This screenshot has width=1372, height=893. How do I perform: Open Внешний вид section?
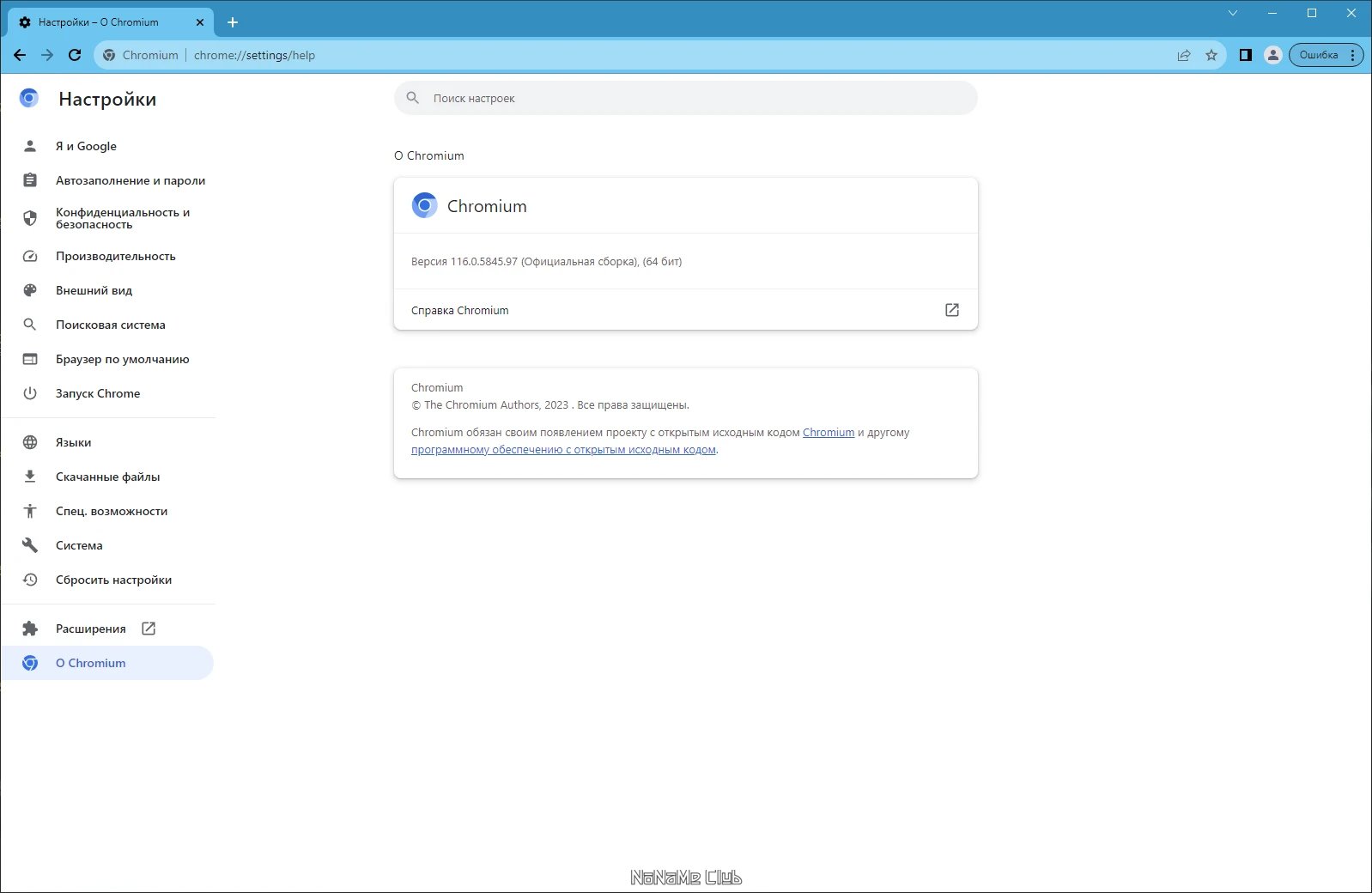point(108,290)
